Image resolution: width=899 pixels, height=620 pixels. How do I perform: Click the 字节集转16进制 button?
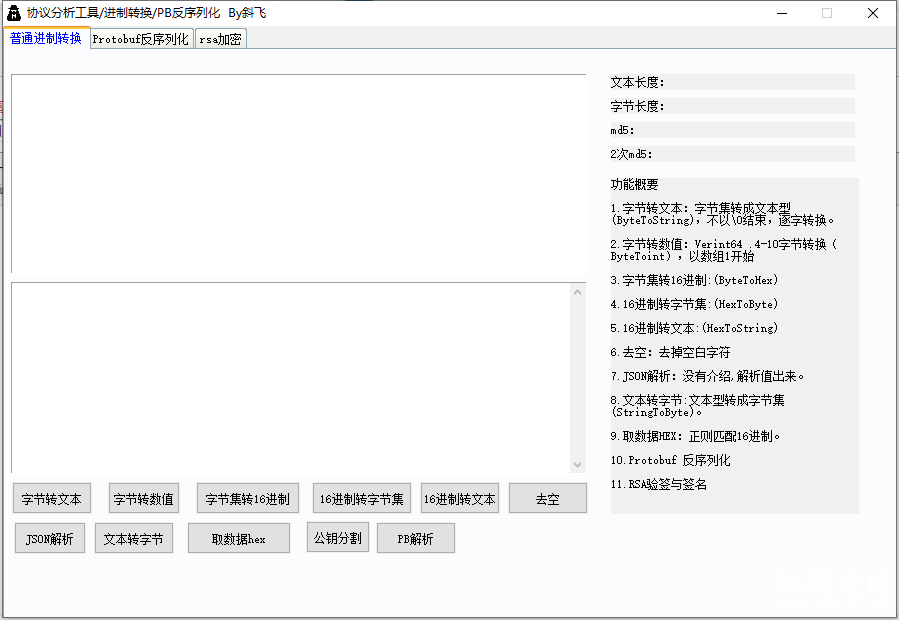[x=248, y=499]
